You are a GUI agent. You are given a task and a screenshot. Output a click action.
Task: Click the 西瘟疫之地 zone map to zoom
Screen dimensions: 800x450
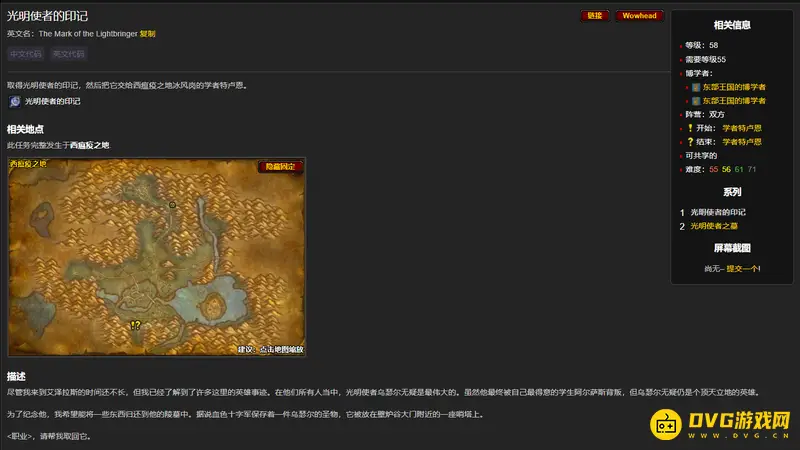point(157,257)
